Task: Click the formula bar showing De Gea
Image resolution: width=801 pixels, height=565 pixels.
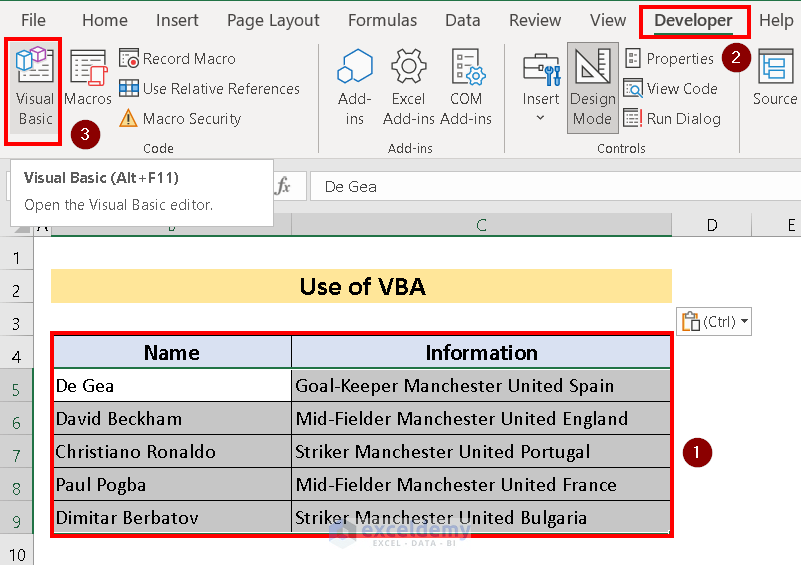Action: coord(555,186)
